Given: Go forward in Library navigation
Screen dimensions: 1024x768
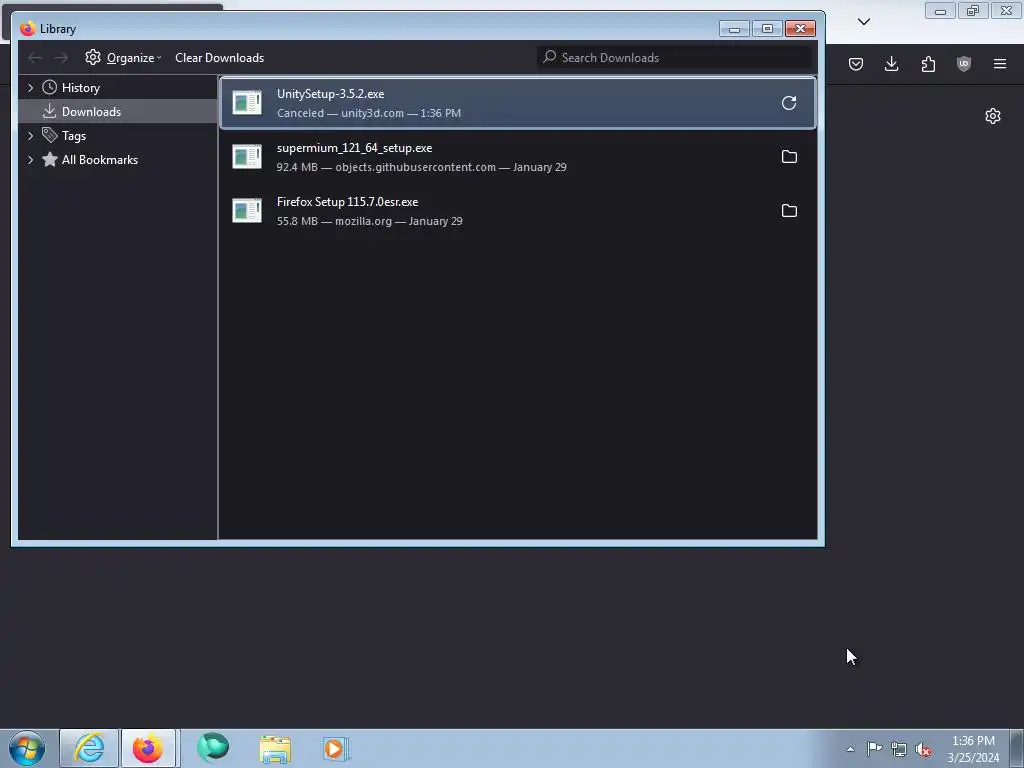Looking at the screenshot, I should (61, 58).
